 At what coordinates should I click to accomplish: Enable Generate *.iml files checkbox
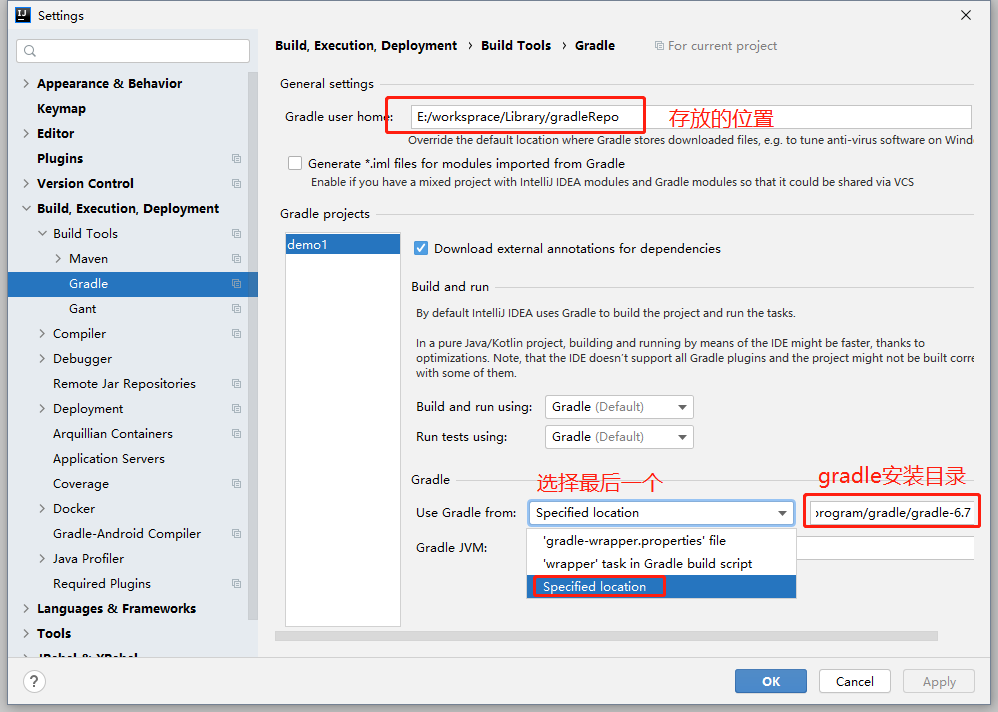295,164
